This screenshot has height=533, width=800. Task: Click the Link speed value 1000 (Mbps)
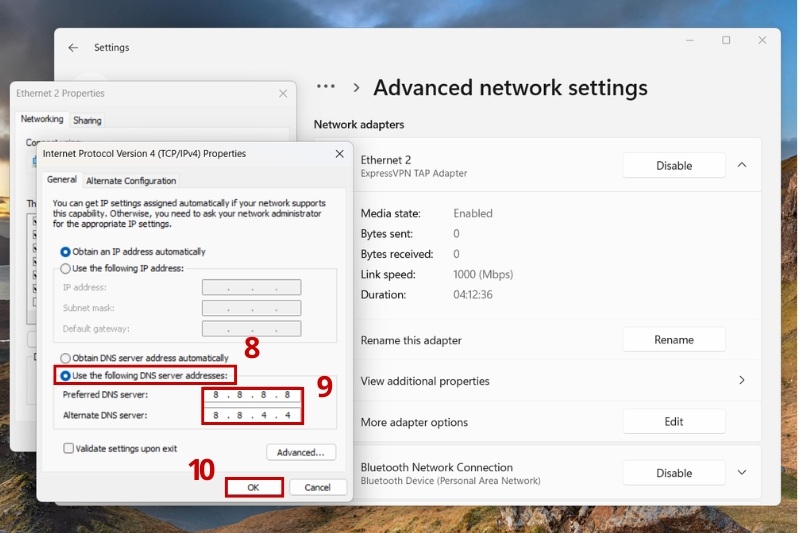pos(483,274)
